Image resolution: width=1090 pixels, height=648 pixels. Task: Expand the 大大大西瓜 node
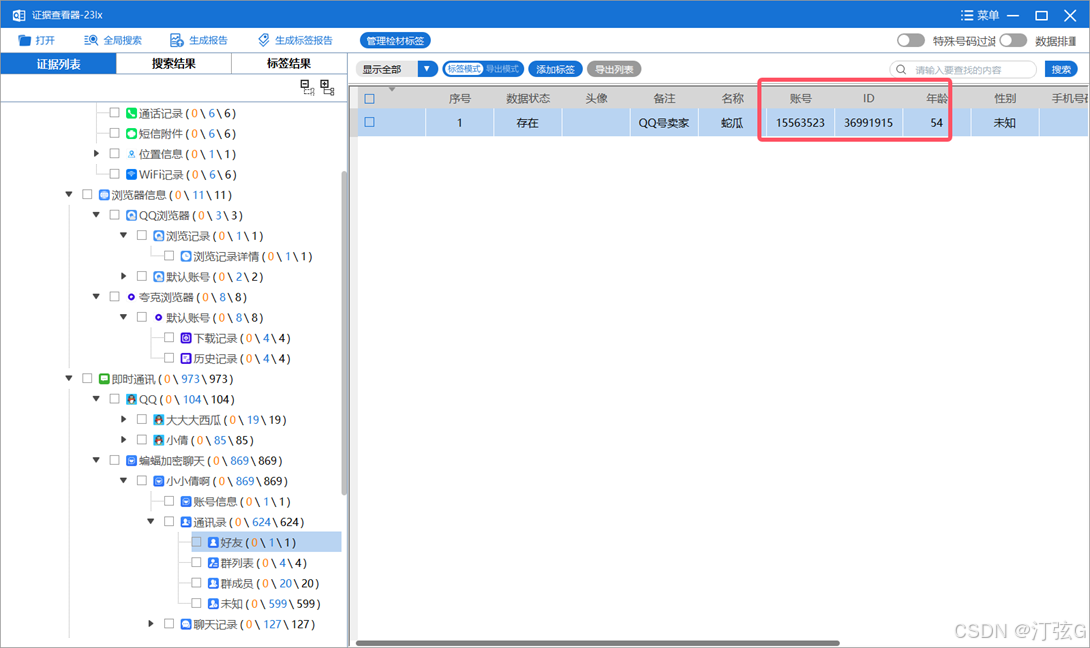pyautogui.click(x=124, y=419)
